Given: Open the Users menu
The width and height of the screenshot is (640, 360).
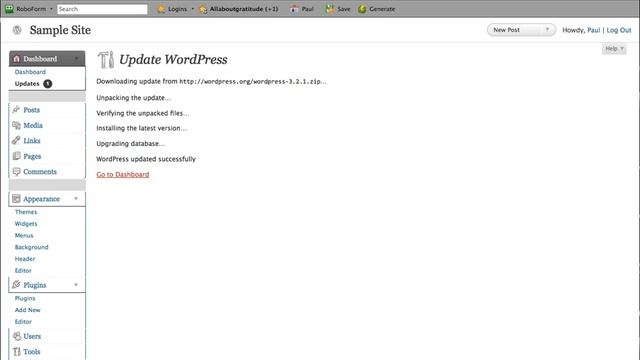Looking at the screenshot, I should pos(32,336).
